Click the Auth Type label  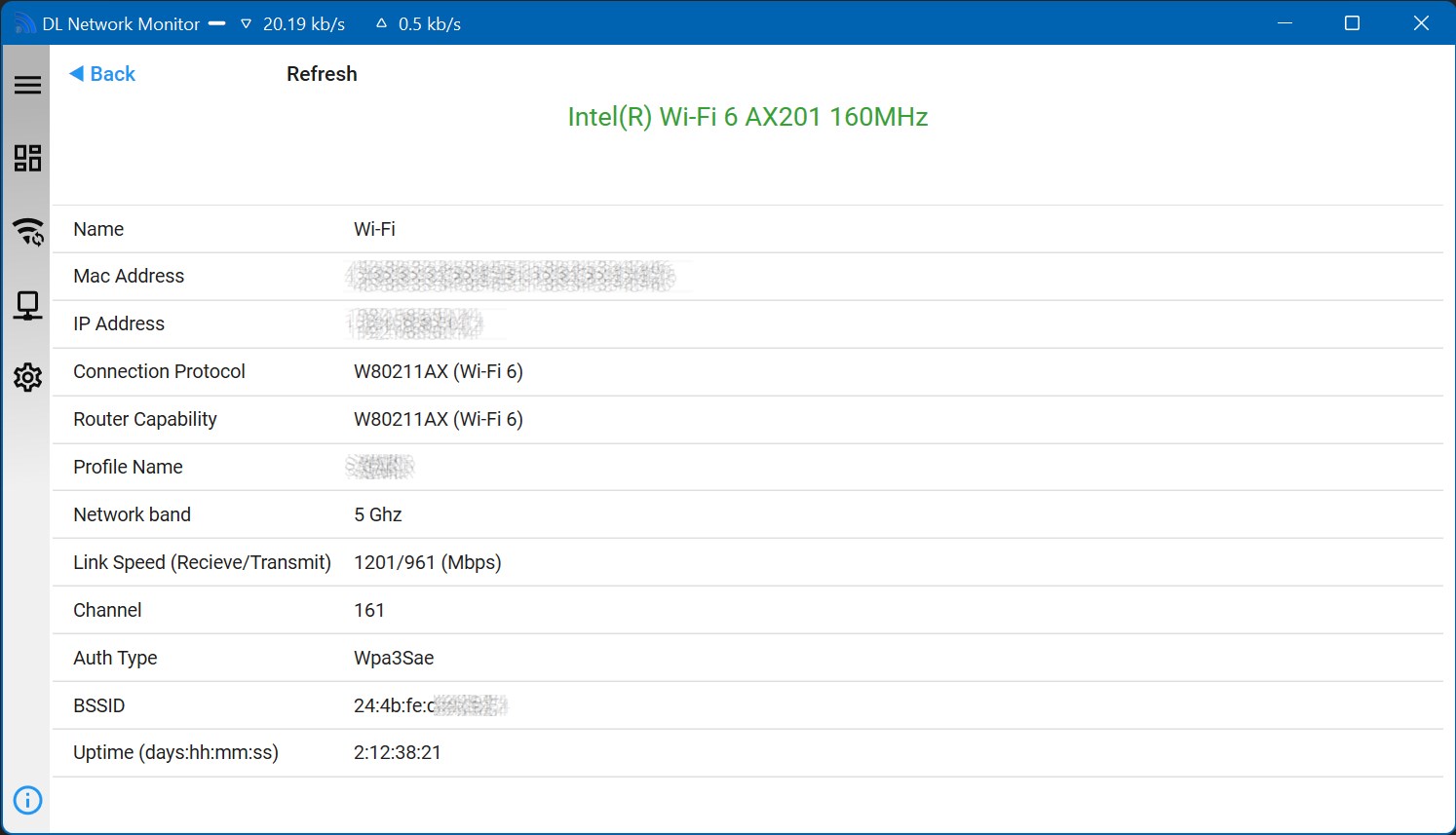(115, 658)
